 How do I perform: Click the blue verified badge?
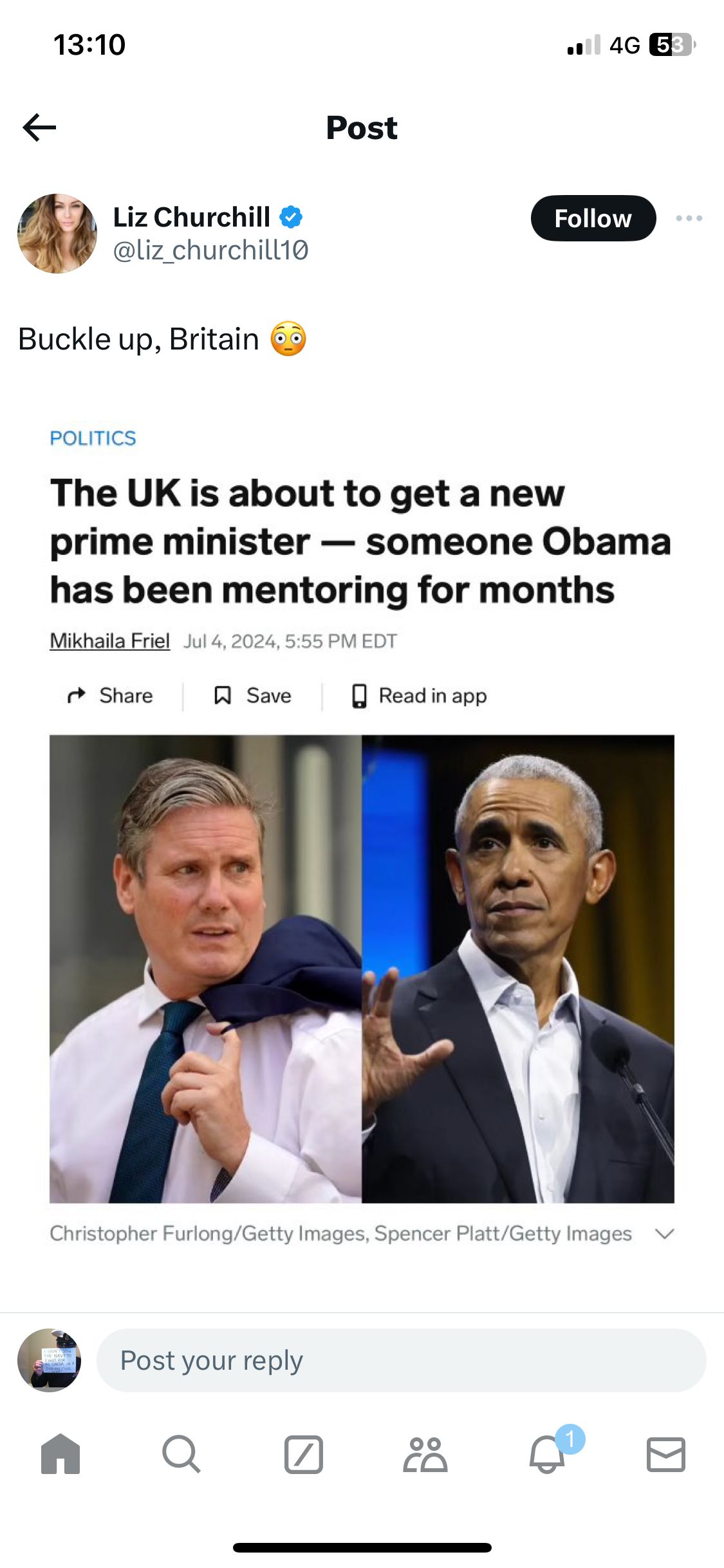pos(291,218)
